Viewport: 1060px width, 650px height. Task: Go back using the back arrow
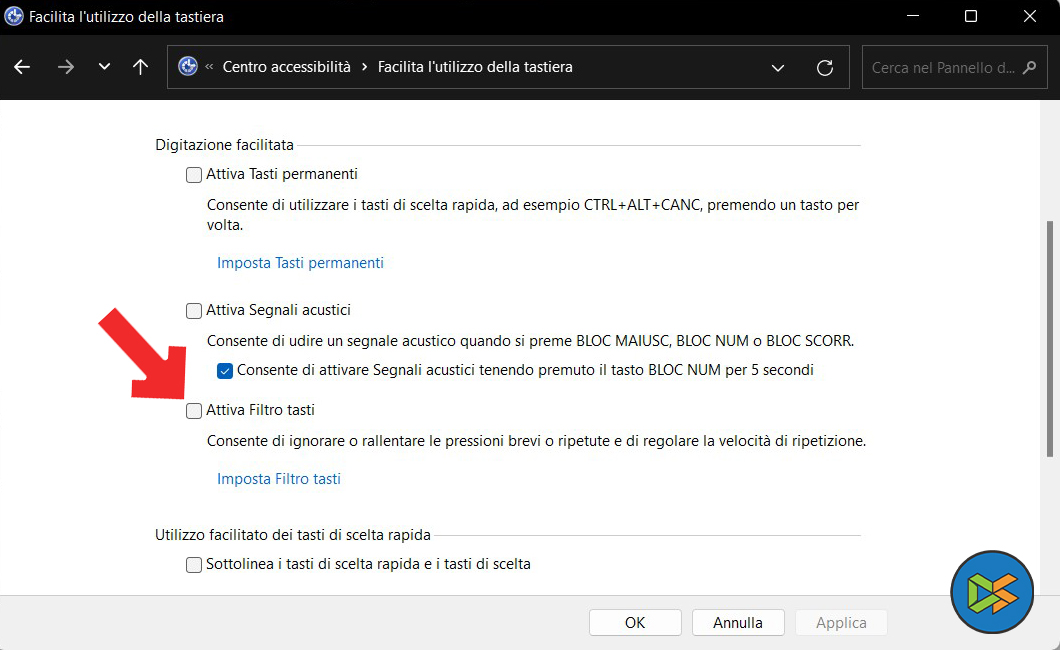click(22, 67)
